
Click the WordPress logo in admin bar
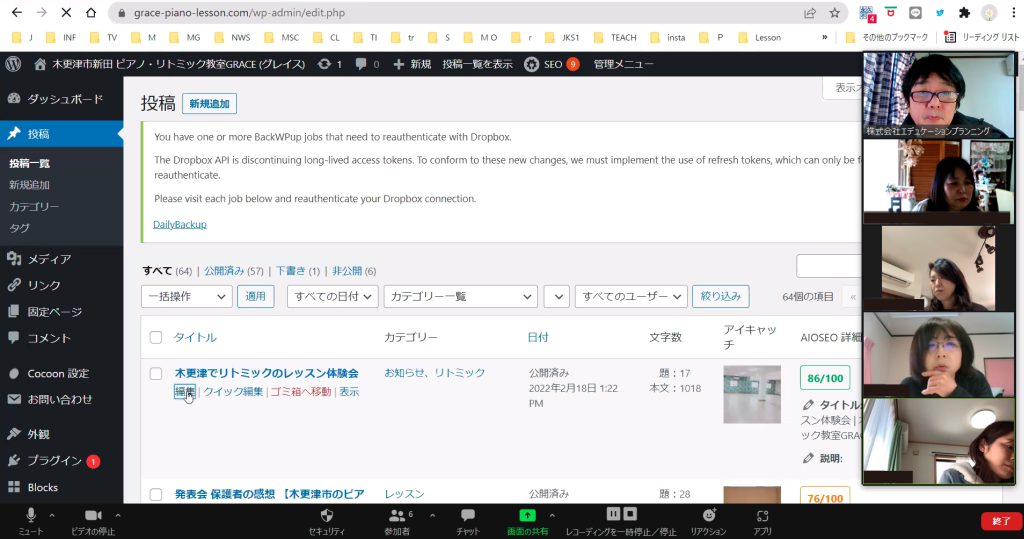coord(14,64)
